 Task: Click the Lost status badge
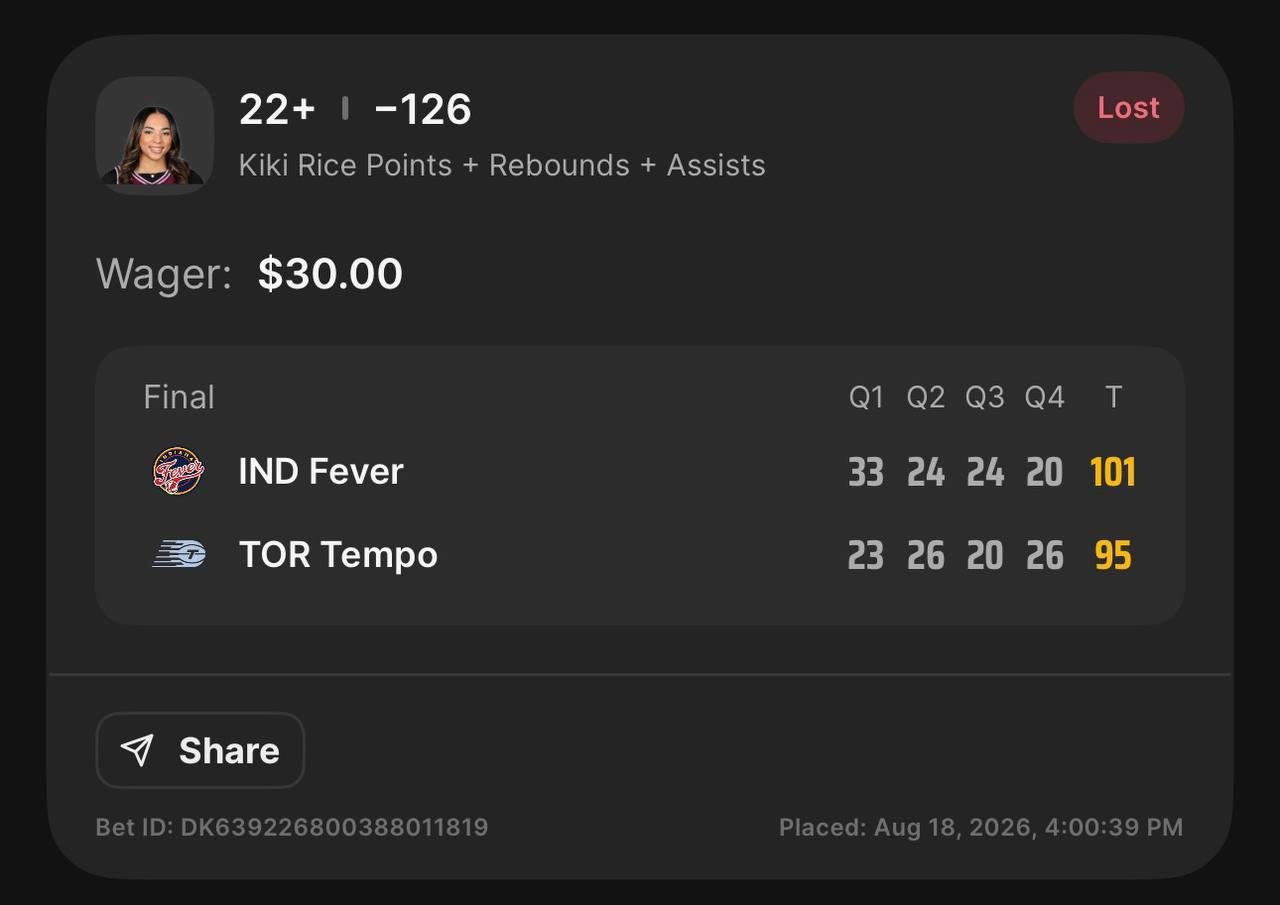[1129, 107]
